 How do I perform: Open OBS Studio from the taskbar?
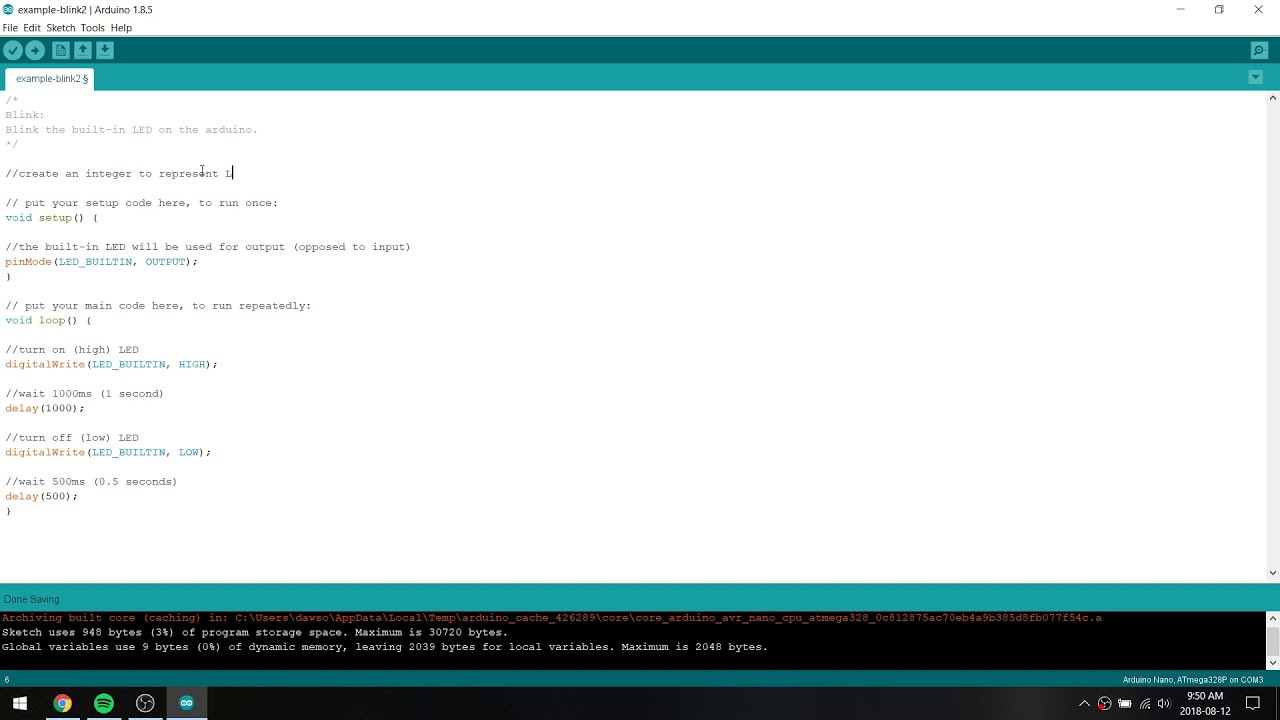[x=145, y=703]
